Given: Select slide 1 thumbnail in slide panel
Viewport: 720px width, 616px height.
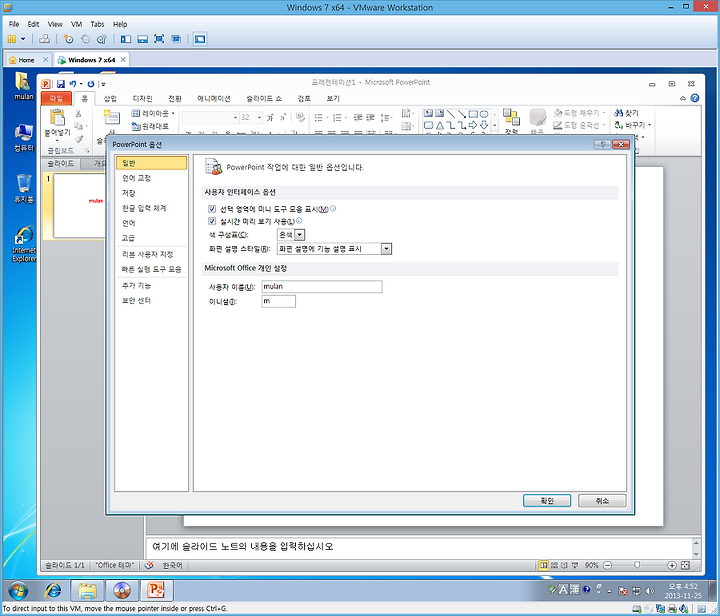Looking at the screenshot, I should coord(80,206).
